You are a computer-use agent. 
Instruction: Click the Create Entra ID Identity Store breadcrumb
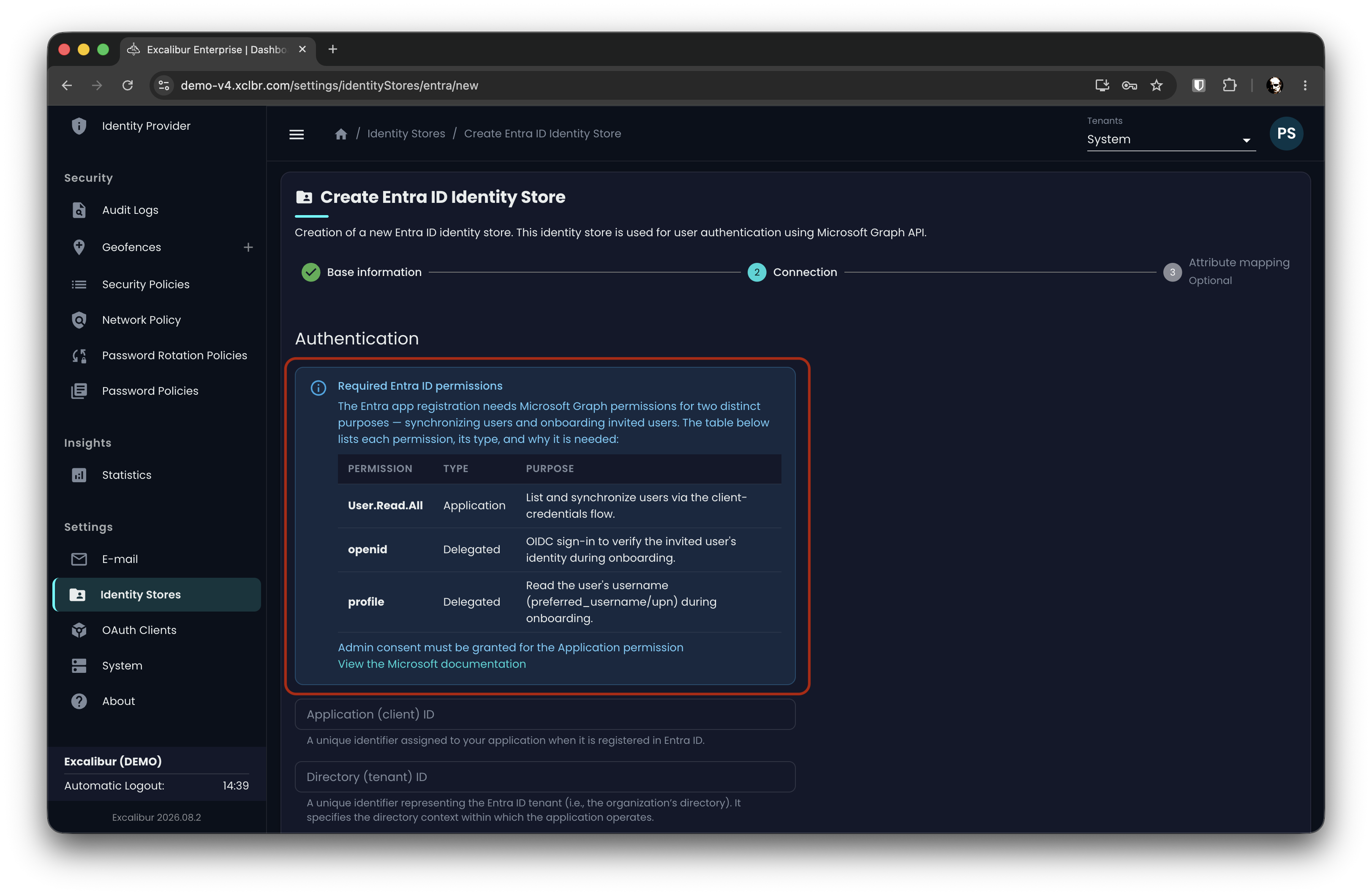[542, 134]
